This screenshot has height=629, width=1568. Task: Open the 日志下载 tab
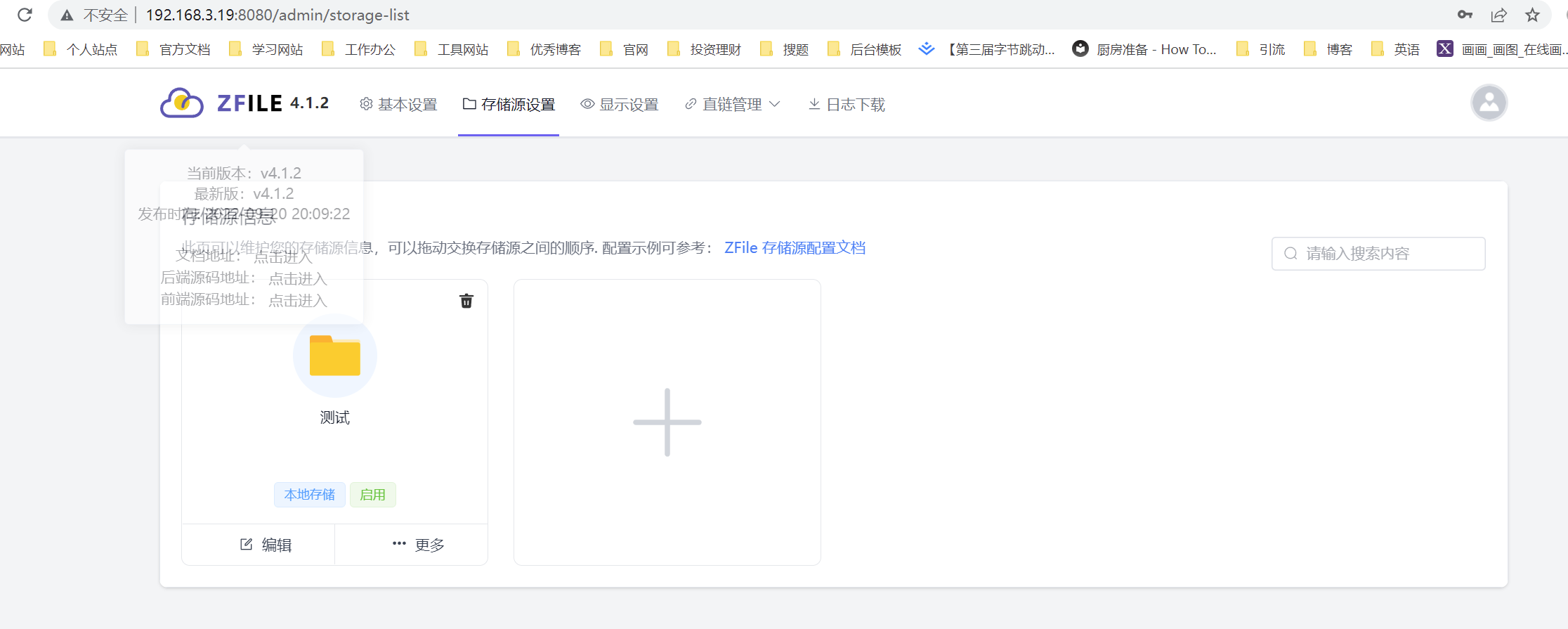847,105
